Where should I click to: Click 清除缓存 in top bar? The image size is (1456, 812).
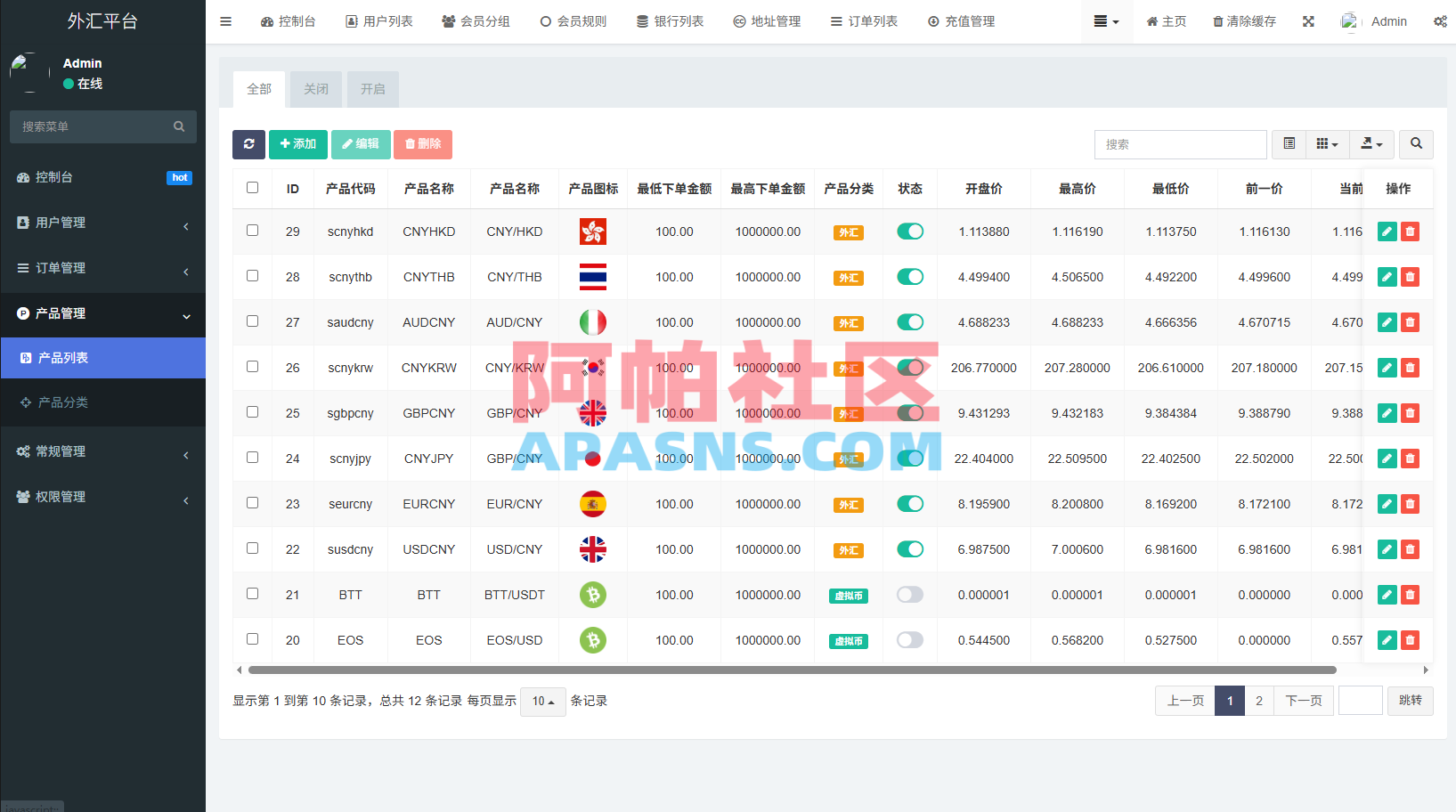click(x=1244, y=21)
